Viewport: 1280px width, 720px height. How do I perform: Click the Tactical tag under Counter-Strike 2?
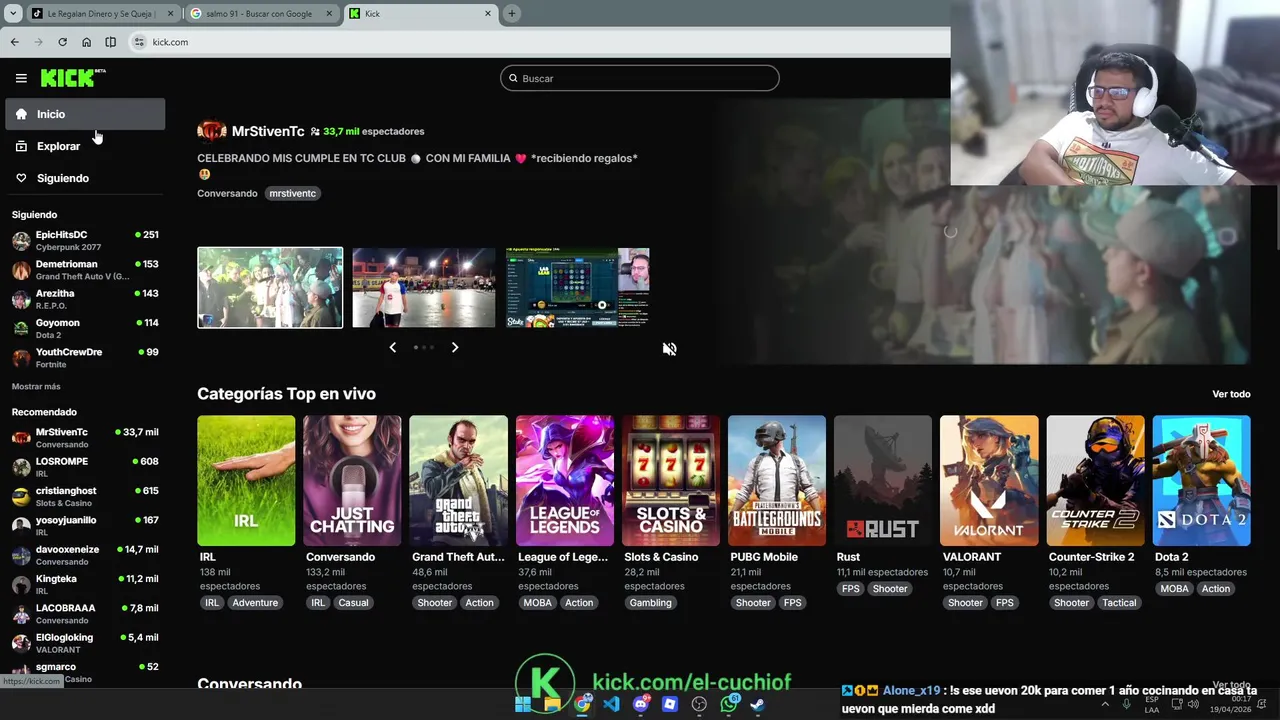(x=1119, y=603)
